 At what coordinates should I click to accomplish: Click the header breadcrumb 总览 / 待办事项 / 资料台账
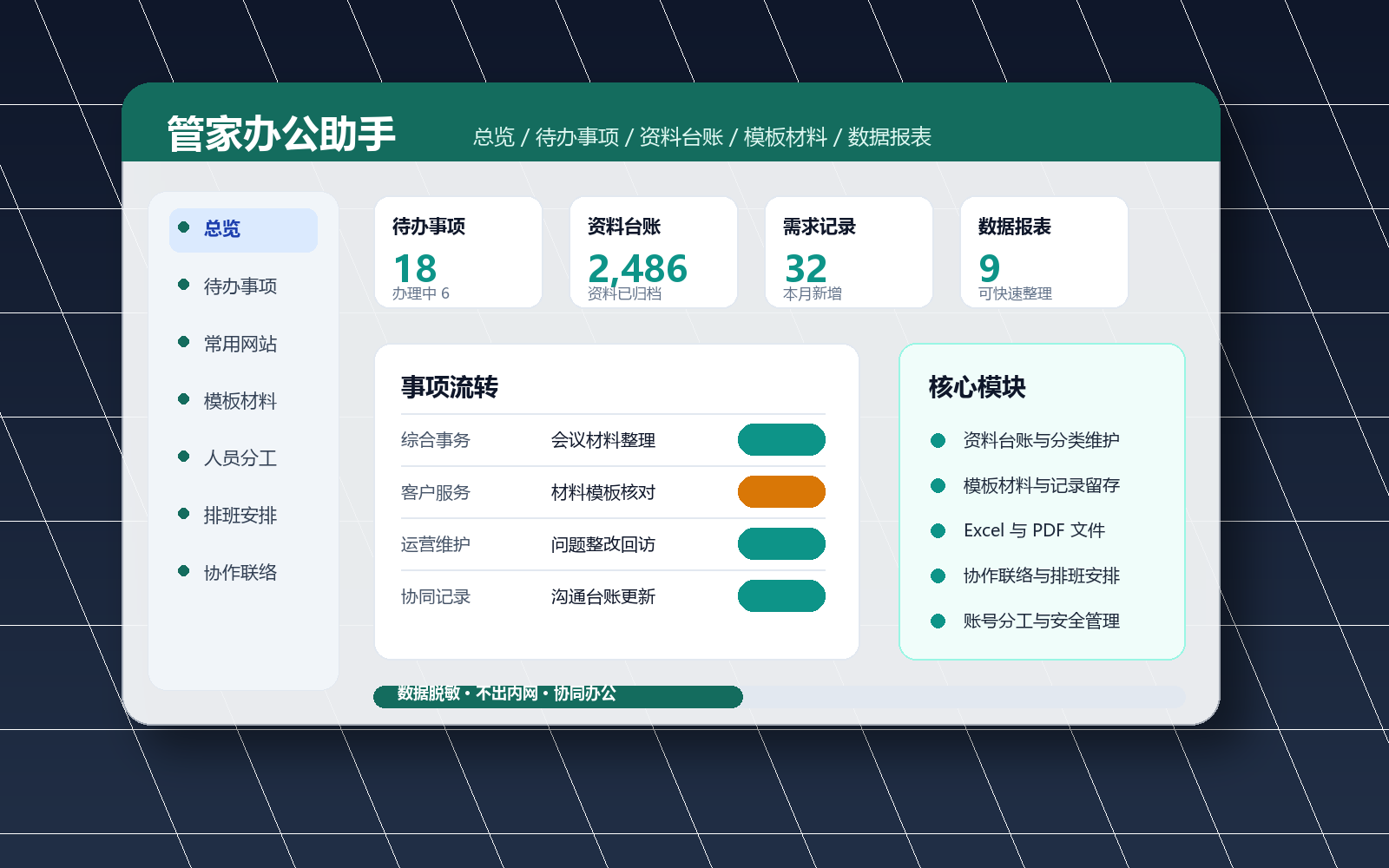coord(598,137)
